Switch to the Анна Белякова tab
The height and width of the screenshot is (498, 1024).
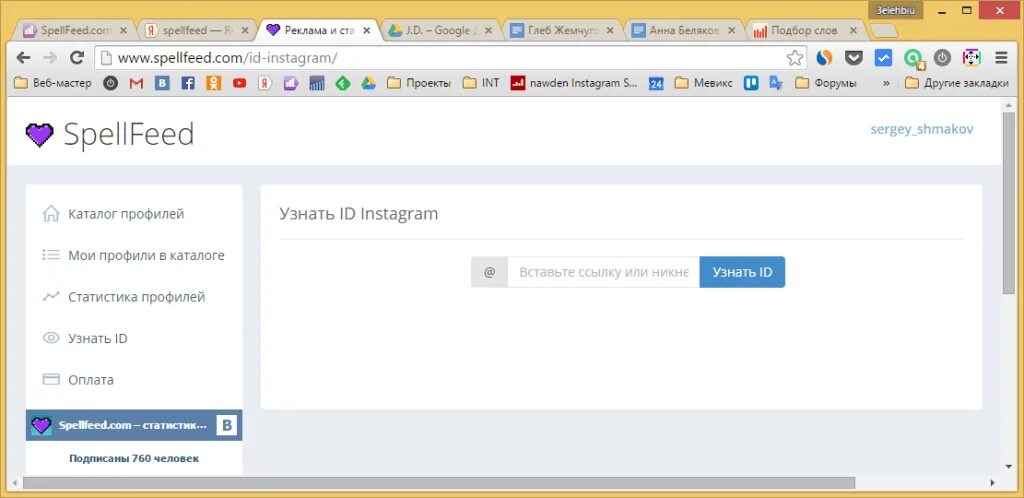682,30
